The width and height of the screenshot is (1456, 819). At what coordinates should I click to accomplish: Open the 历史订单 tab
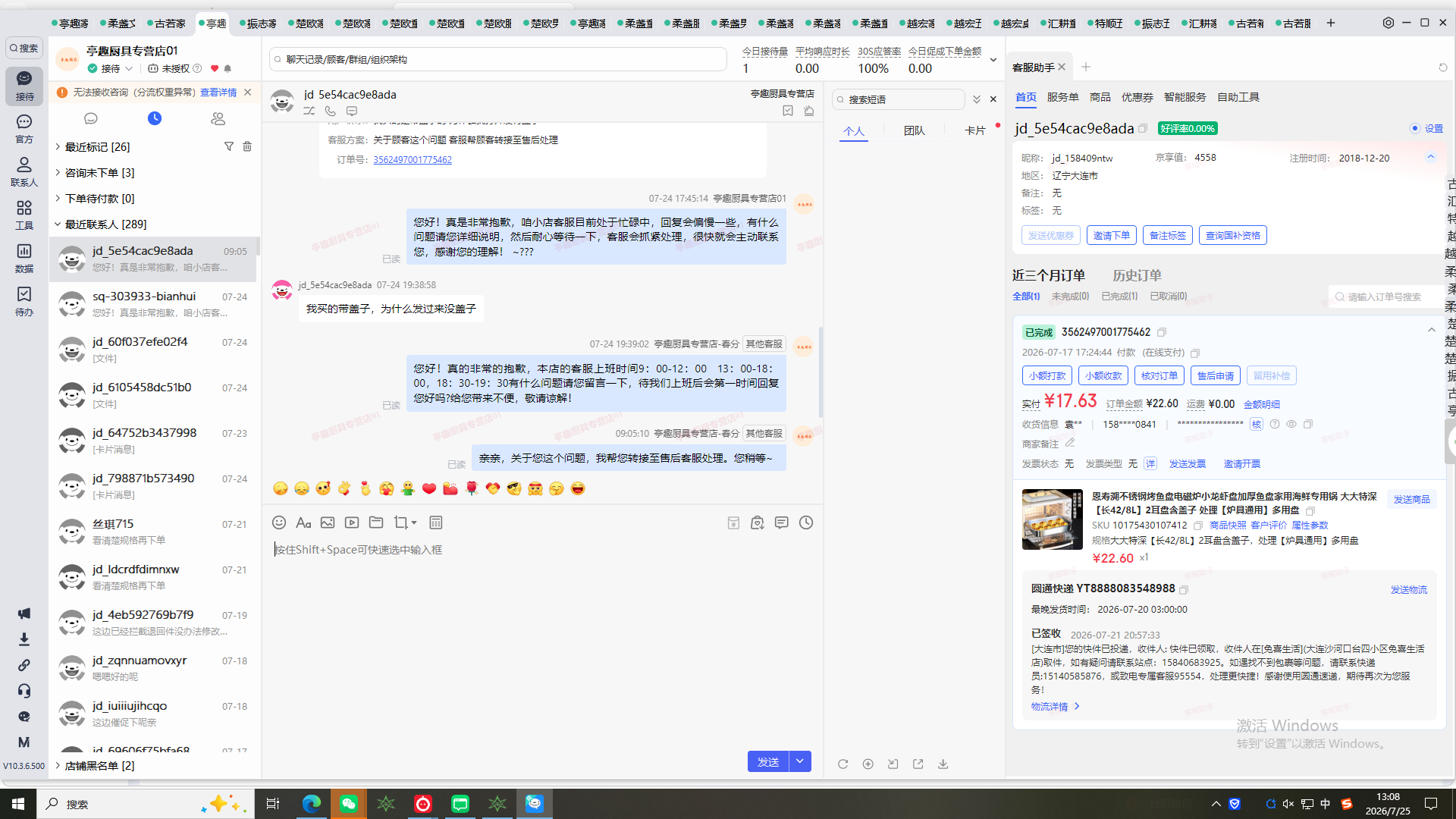coord(1137,275)
